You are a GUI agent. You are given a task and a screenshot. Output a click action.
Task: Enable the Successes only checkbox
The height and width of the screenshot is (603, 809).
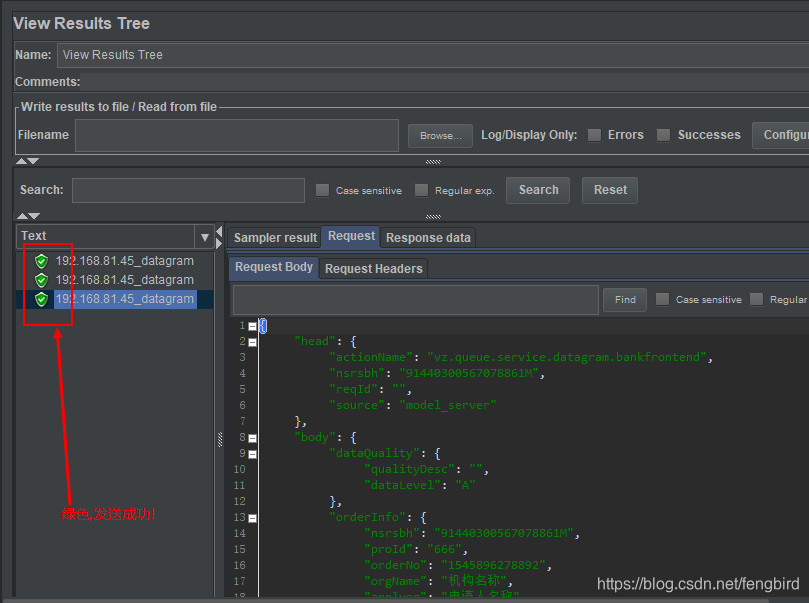coord(663,135)
